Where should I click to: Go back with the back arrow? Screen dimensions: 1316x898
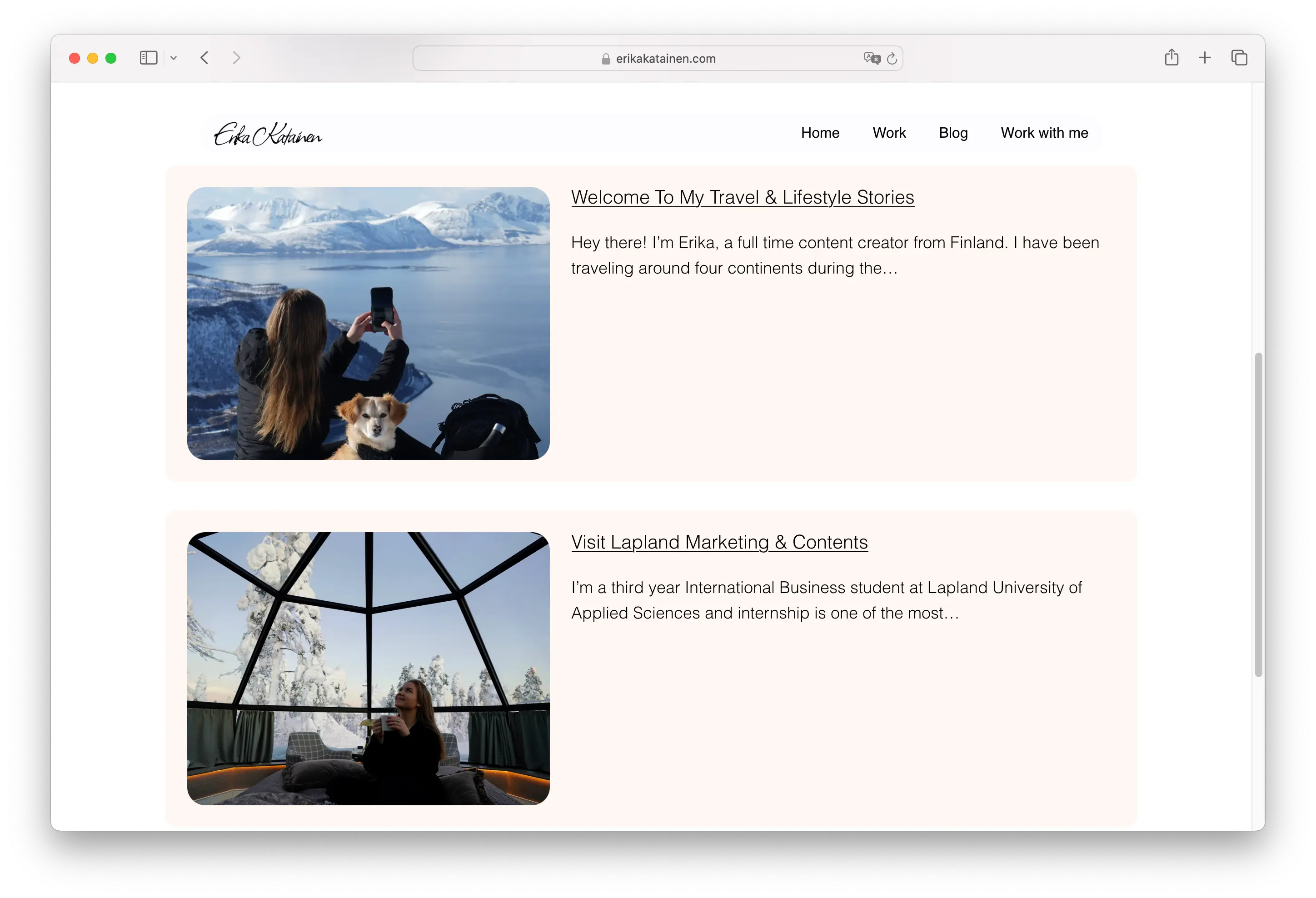(x=204, y=58)
